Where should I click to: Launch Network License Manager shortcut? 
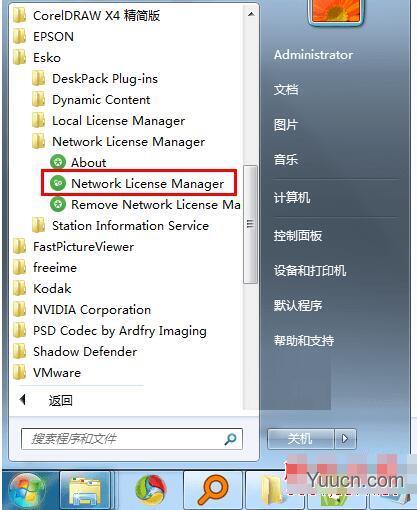coord(139,183)
